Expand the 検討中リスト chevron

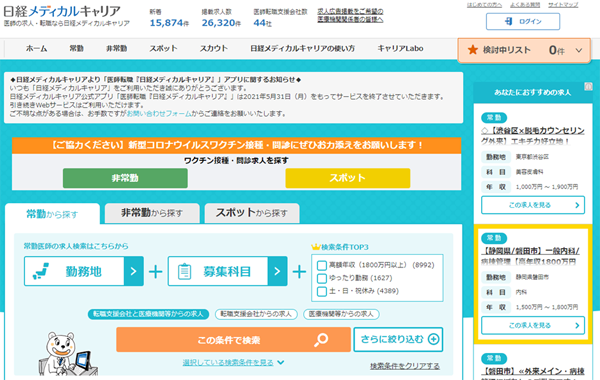point(579,50)
